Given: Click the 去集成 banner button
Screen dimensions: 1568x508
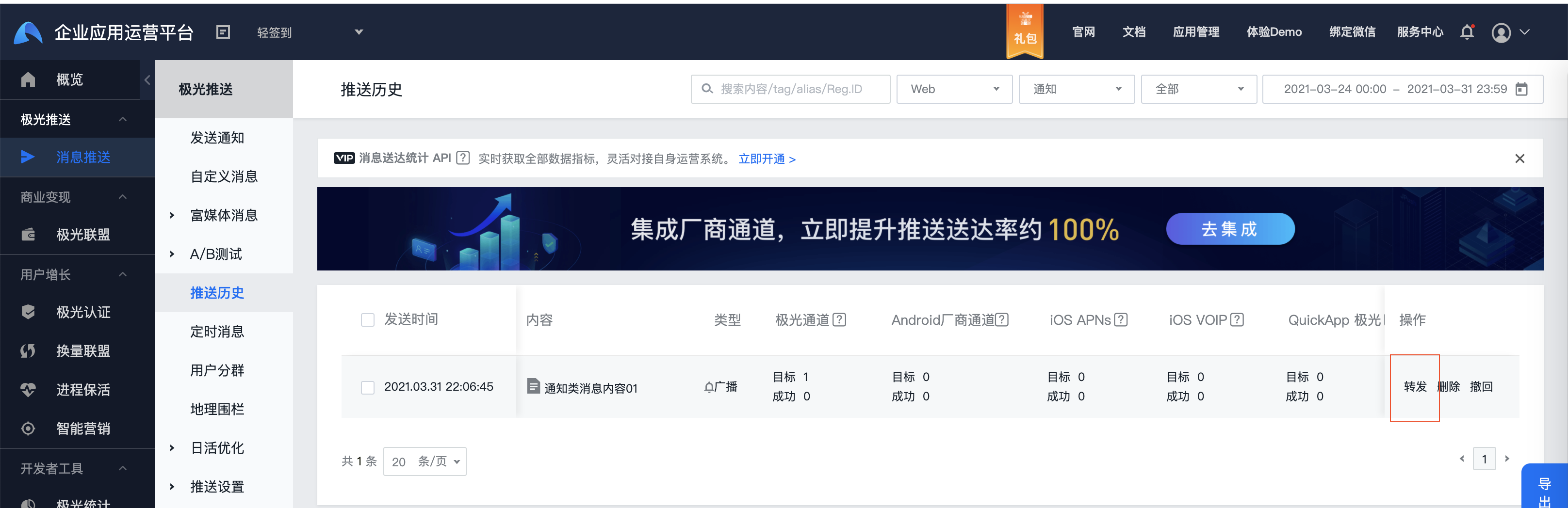Looking at the screenshot, I should (x=1230, y=229).
